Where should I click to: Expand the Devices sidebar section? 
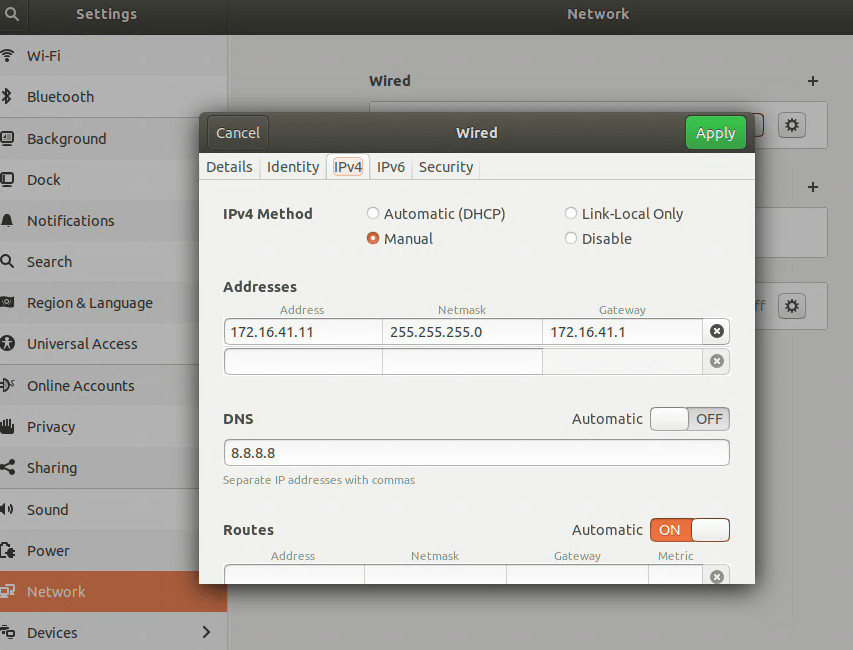(206, 632)
